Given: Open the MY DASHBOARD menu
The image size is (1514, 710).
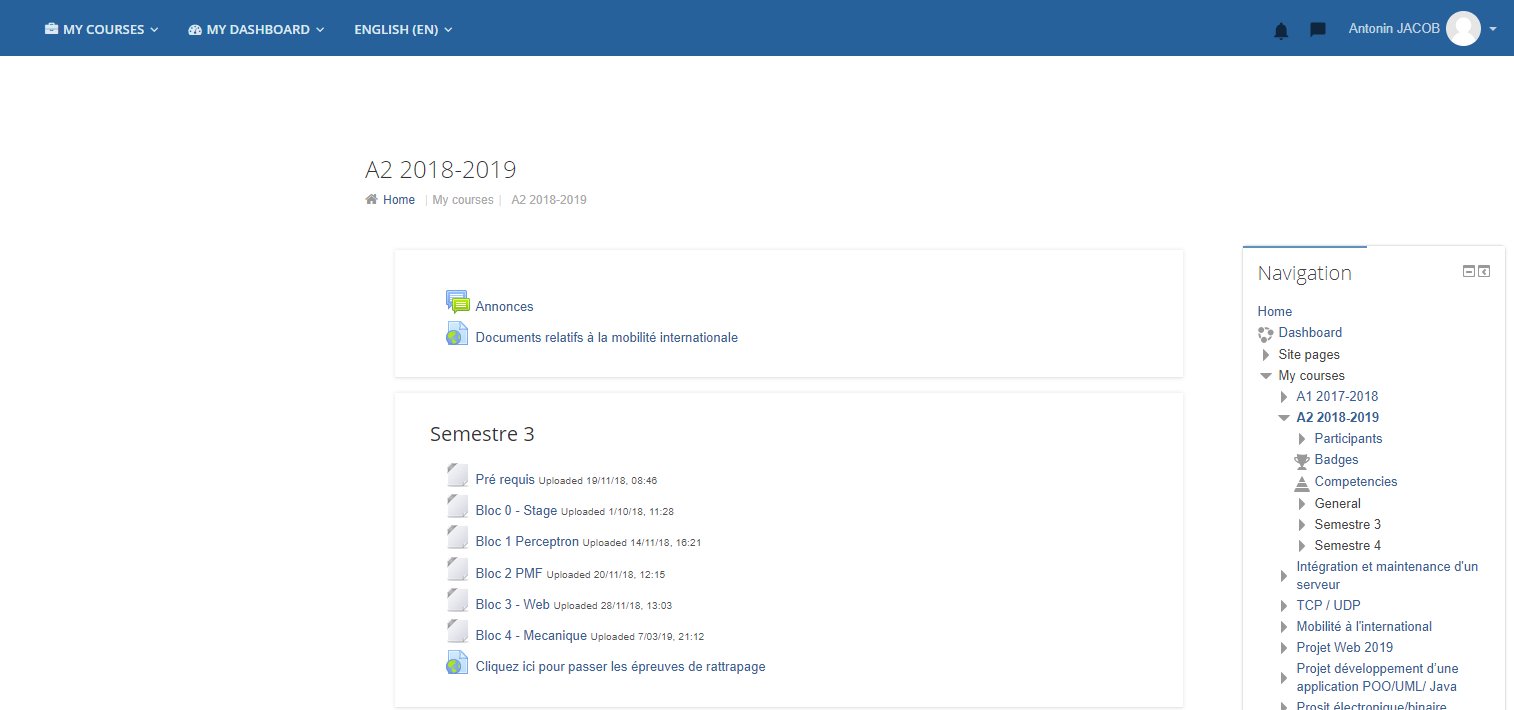Looking at the screenshot, I should [255, 29].
